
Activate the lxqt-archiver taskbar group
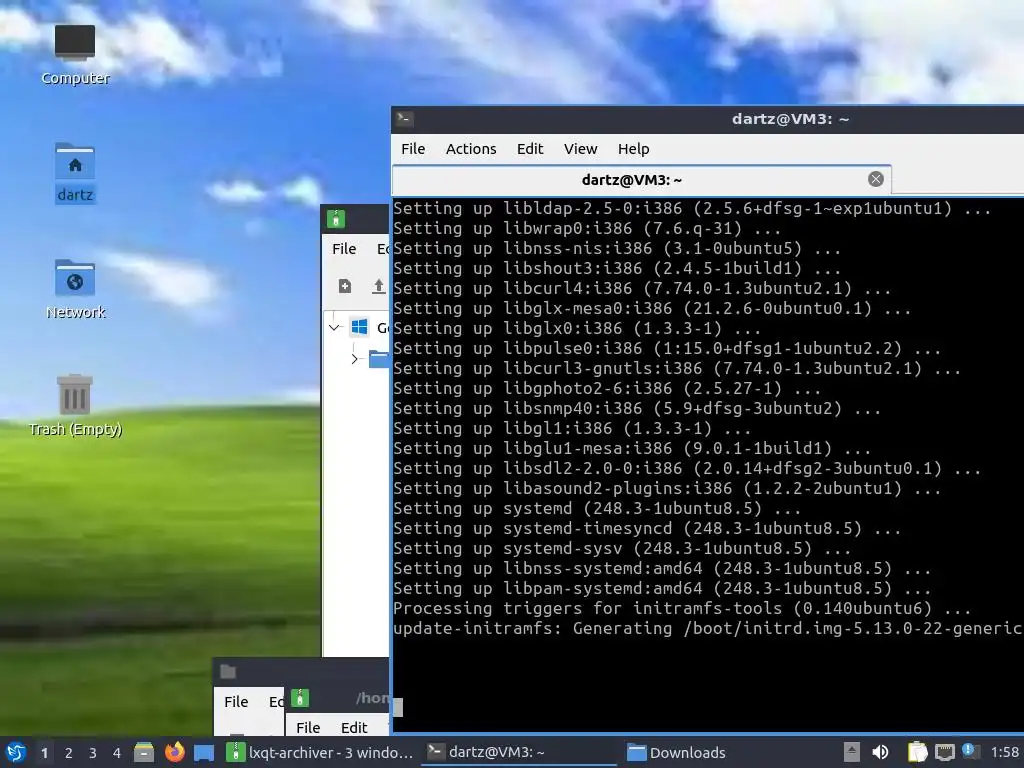(x=319, y=752)
